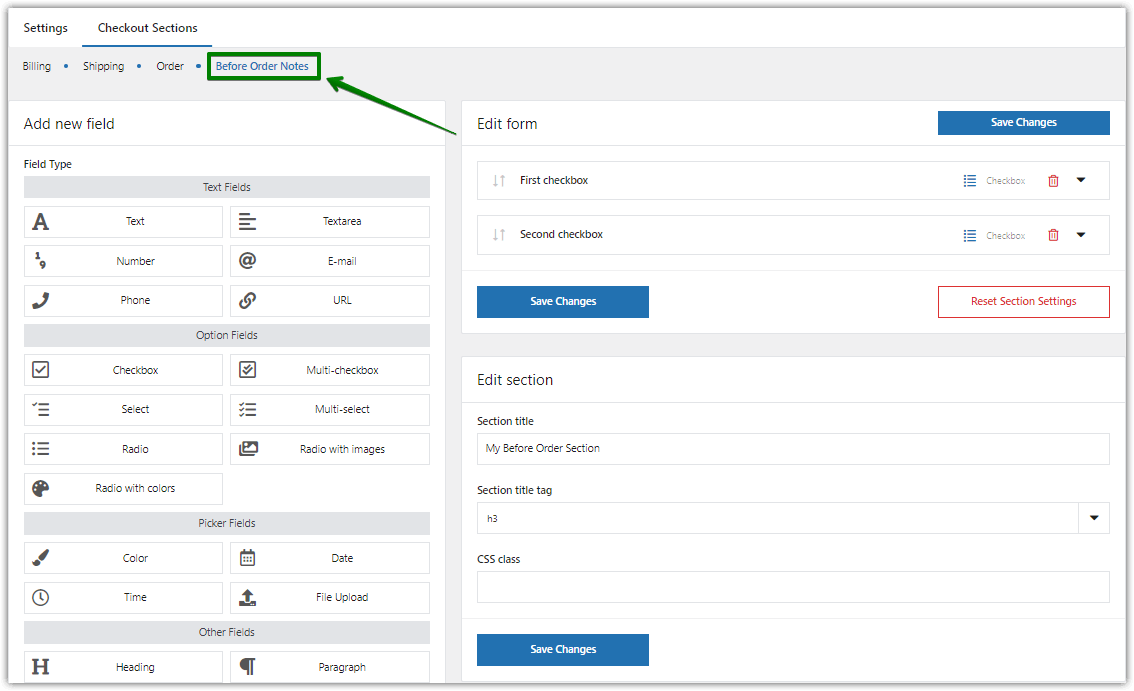The height and width of the screenshot is (691, 1134).
Task: Click the Section title input field
Action: pos(793,449)
